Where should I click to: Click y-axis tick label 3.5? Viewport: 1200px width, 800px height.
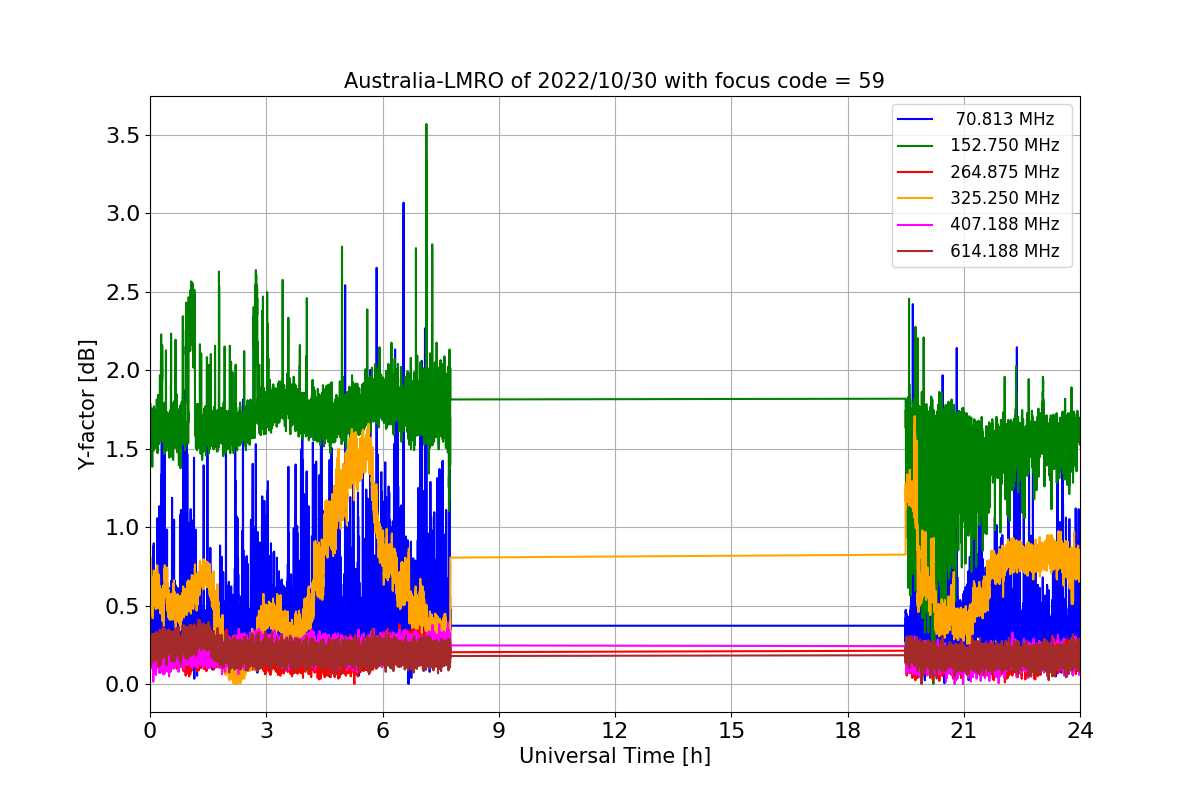pyautogui.click(x=123, y=135)
